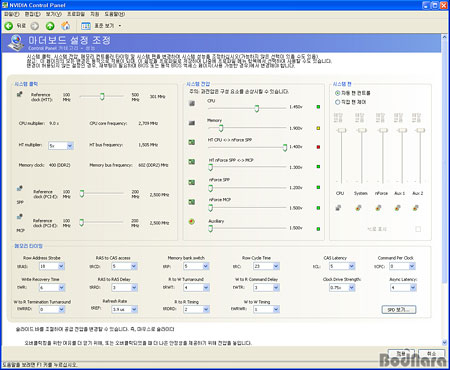Screen dimensions: 450x370
Task: Select the automatic fan control radio button
Action: (x=337, y=93)
